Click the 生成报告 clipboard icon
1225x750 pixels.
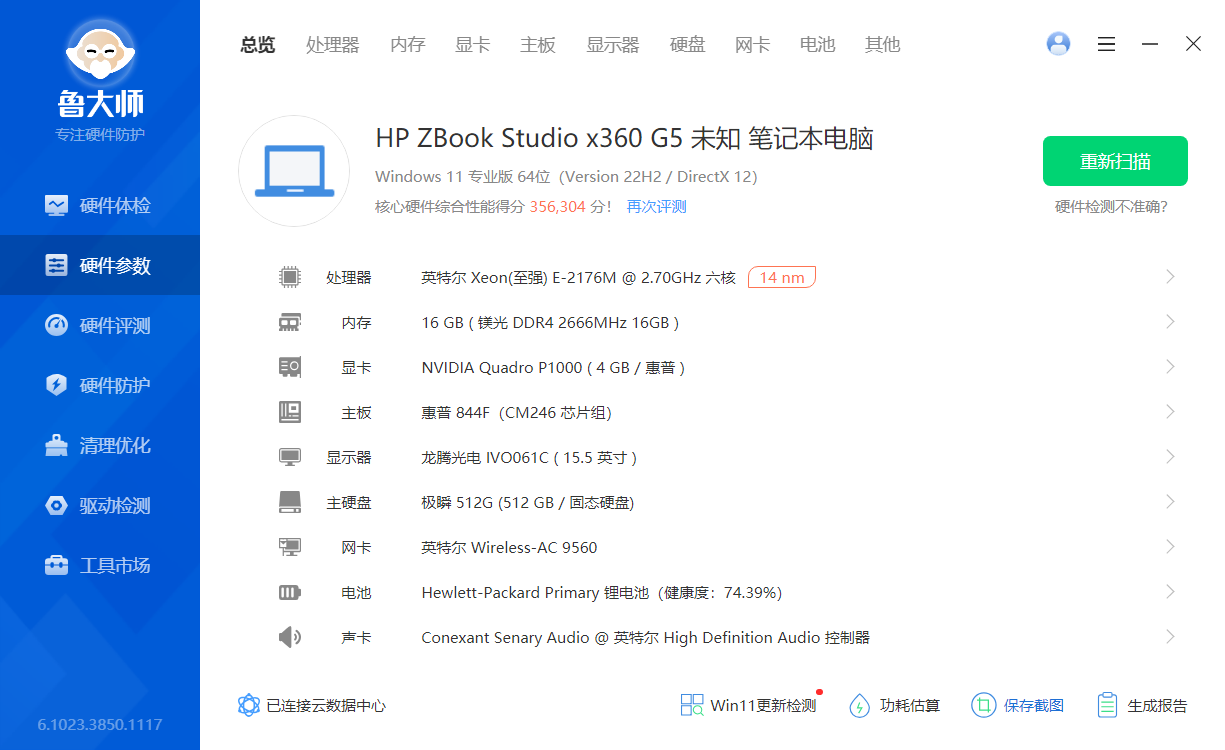(1107, 705)
